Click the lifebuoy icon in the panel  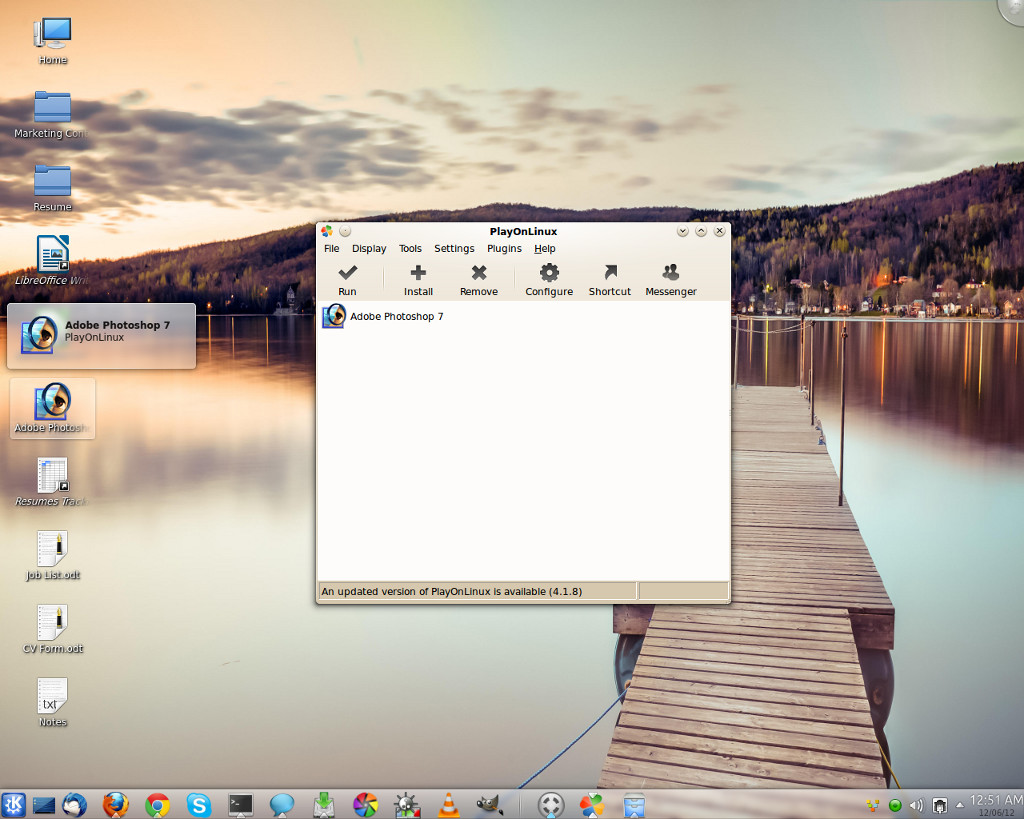click(x=551, y=805)
